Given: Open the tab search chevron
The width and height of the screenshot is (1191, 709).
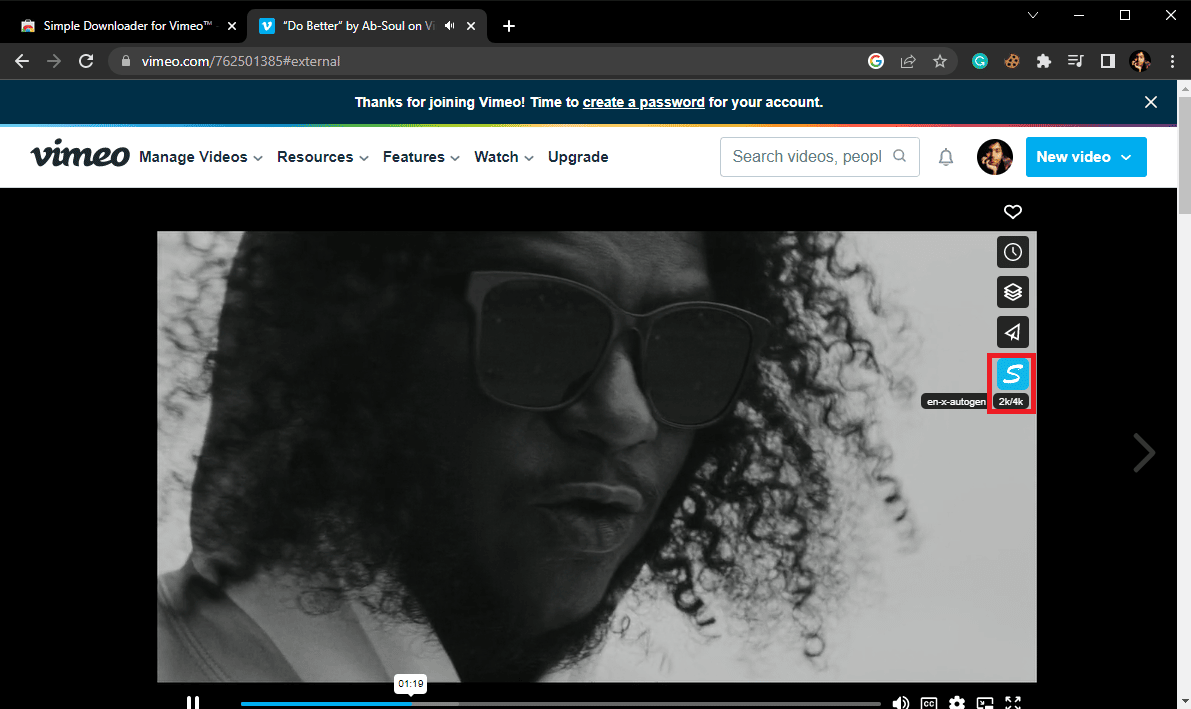Looking at the screenshot, I should pyautogui.click(x=1033, y=15).
